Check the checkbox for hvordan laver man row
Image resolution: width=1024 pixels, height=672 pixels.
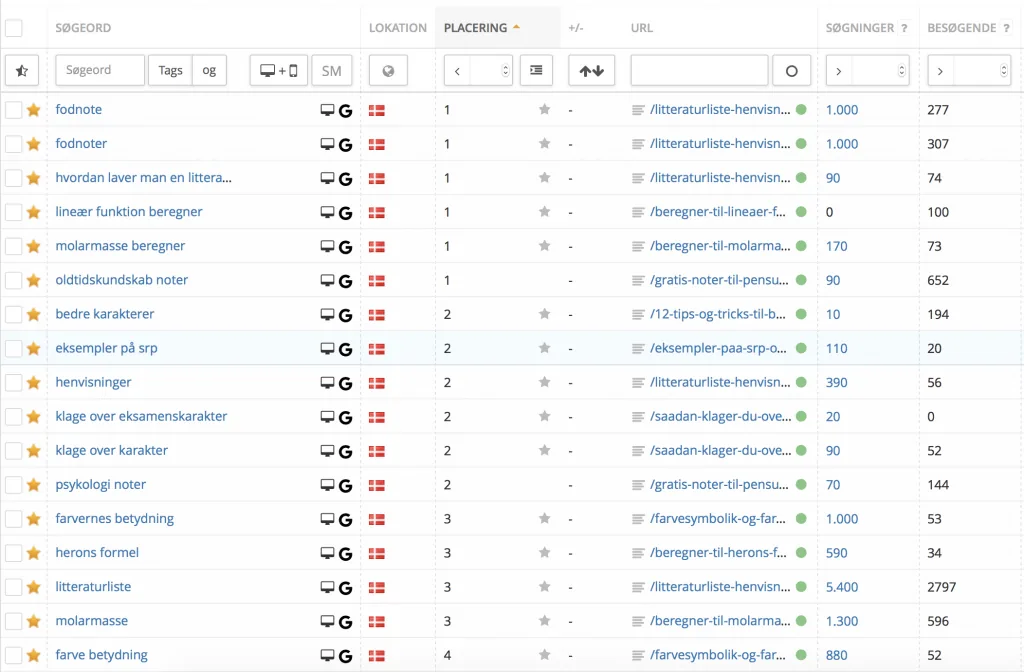click(14, 178)
